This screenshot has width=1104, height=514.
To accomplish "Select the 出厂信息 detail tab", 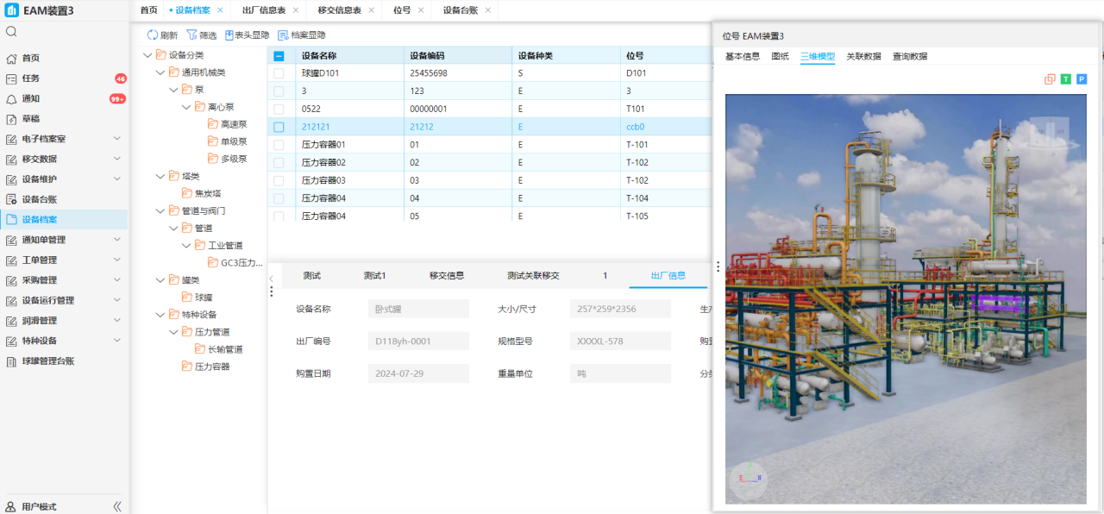I will point(668,275).
